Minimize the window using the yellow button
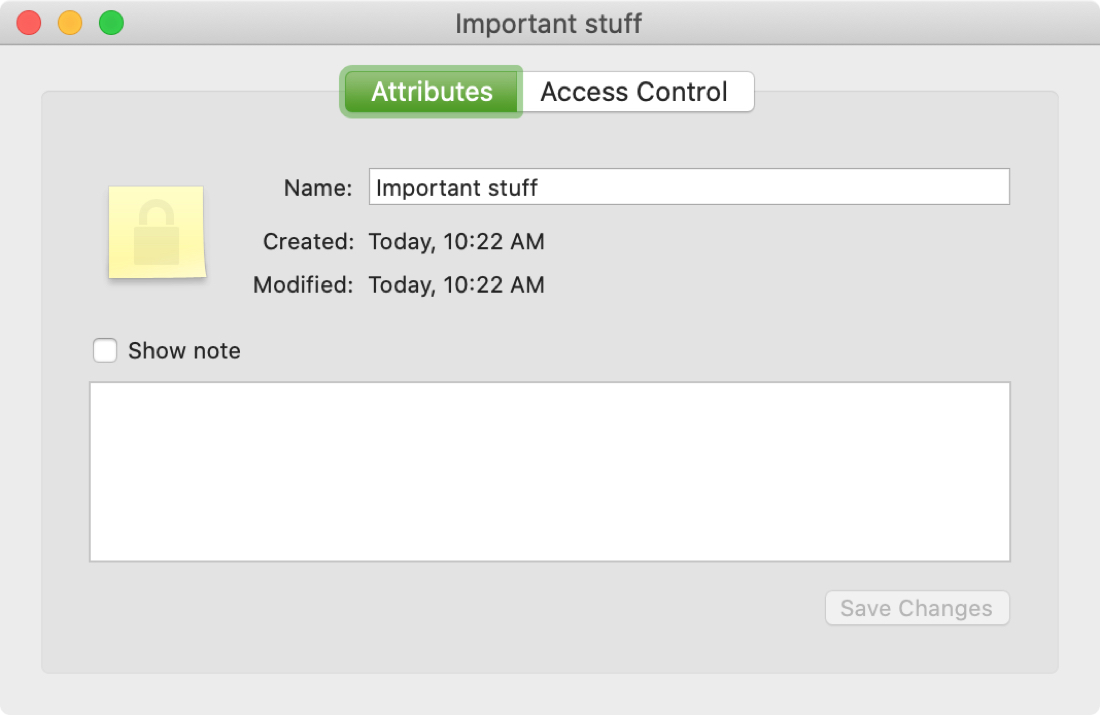Image resolution: width=1100 pixels, height=715 pixels. [x=70, y=22]
